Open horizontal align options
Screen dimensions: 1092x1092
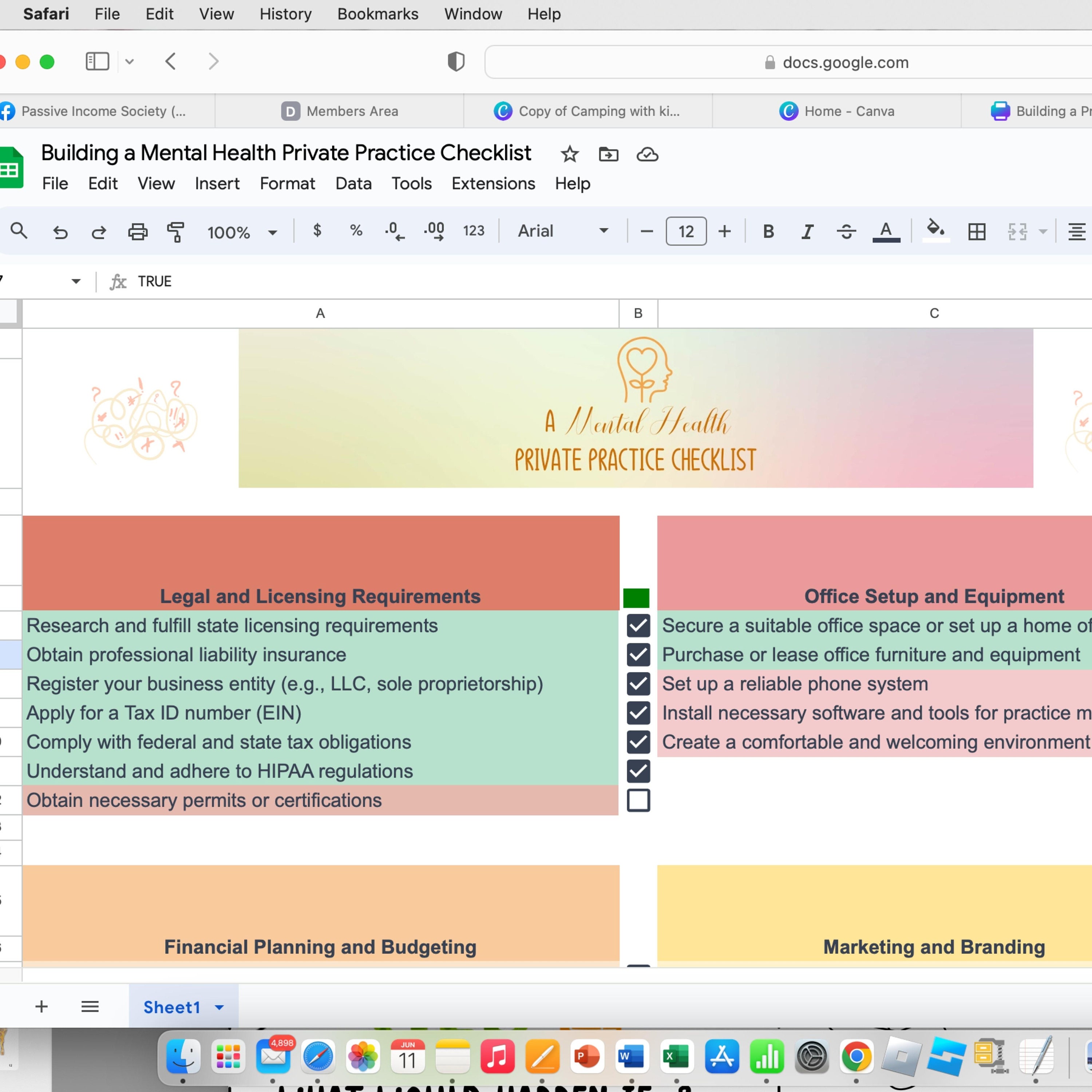[x=1077, y=231]
